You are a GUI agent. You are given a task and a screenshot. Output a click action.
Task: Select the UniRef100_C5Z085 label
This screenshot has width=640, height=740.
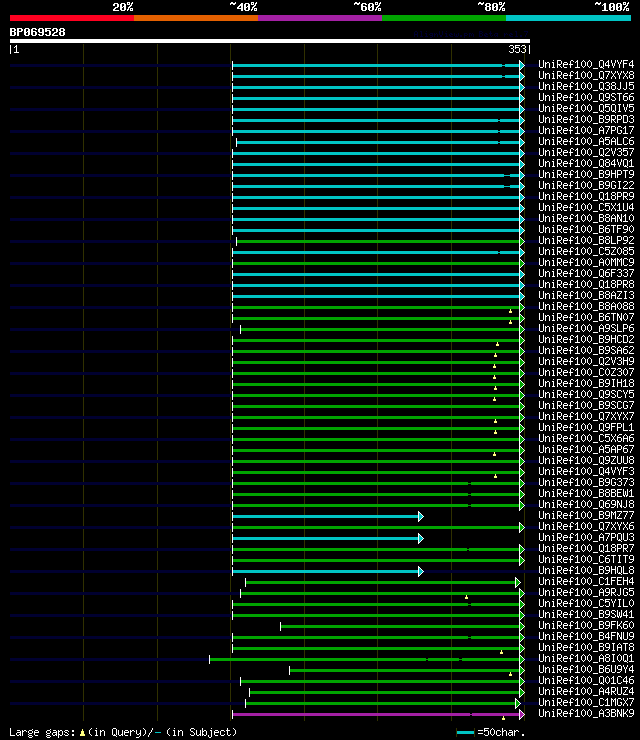point(586,251)
